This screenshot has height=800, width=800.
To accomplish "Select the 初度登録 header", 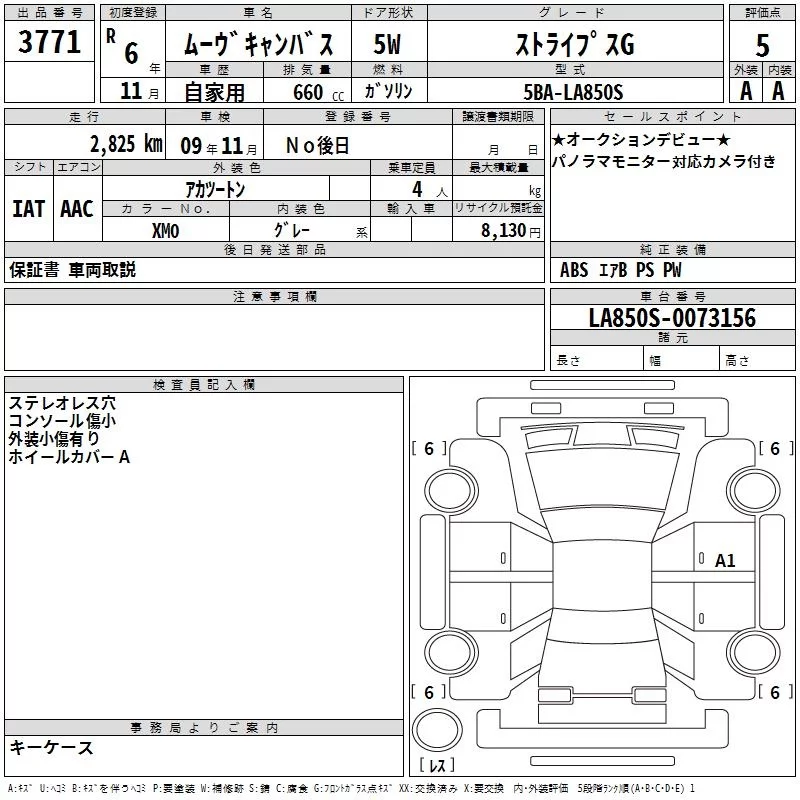I will click(133, 13).
